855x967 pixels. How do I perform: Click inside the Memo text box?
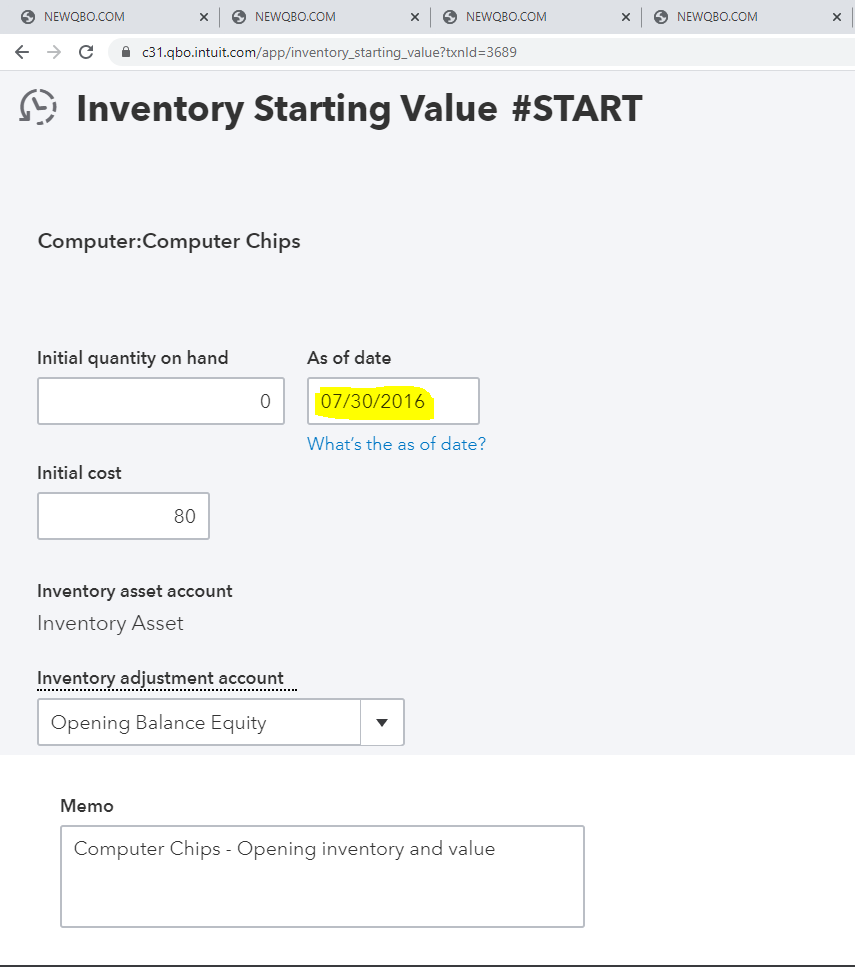tap(322, 876)
